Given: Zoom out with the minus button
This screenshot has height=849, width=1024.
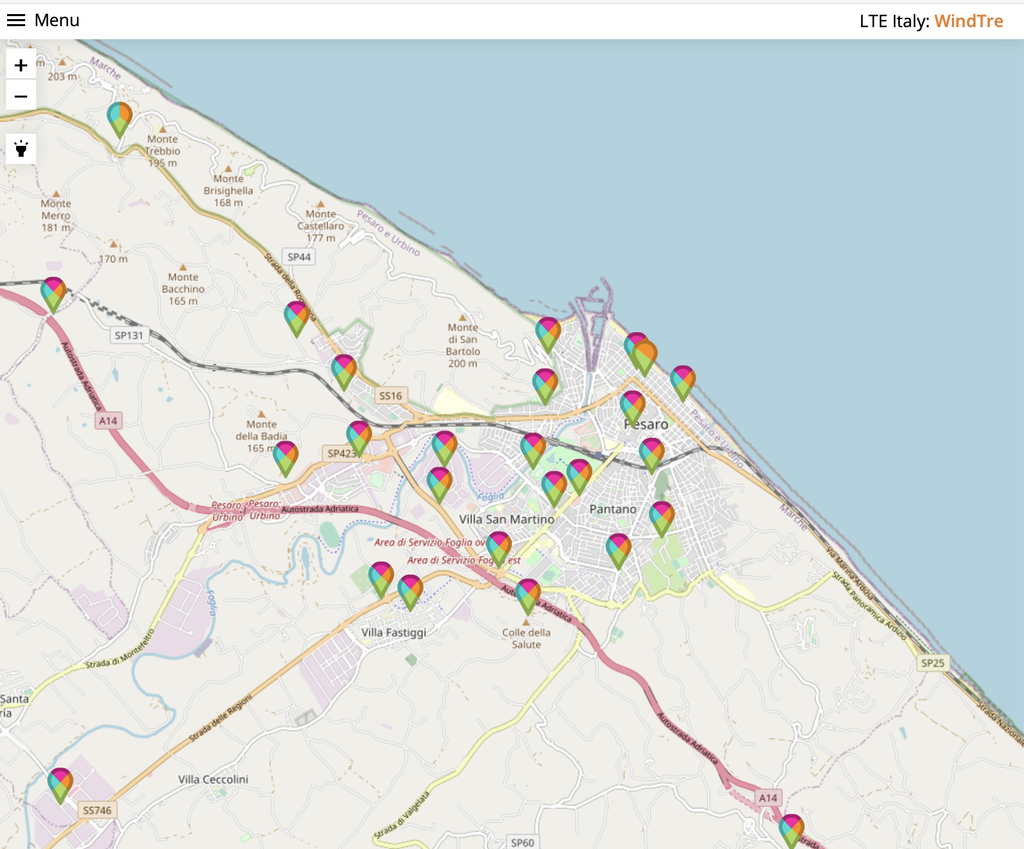Looking at the screenshot, I should 21,96.
